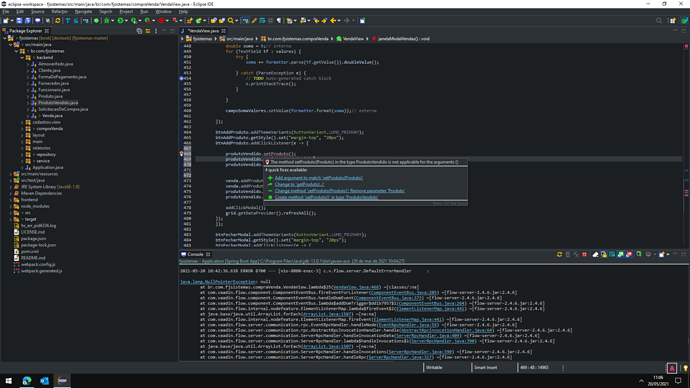Click the light bulb tip icon in status bar
This screenshot has width=690, height=388.
[x=685, y=368]
